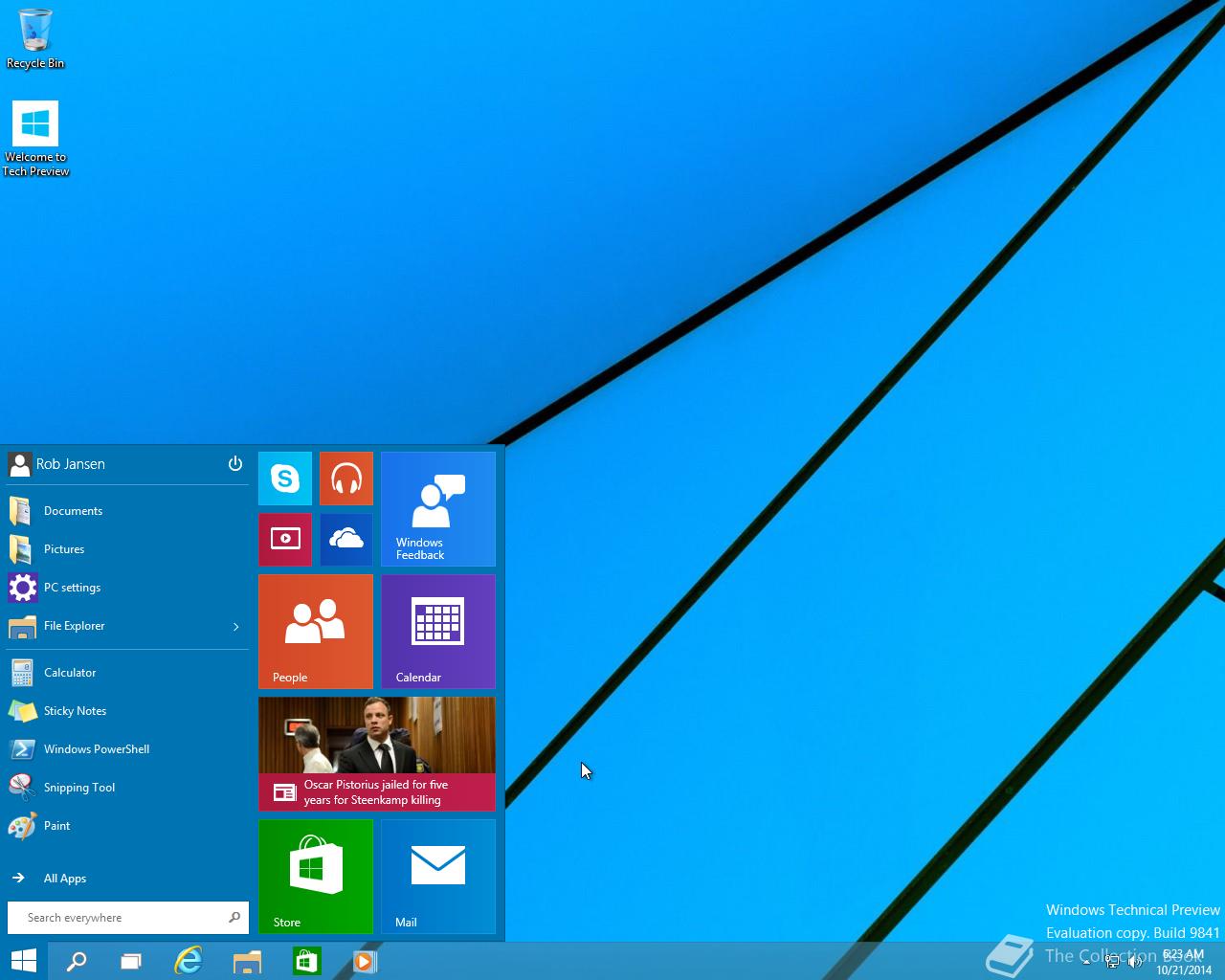Open the Calendar tile
The height and width of the screenshot is (980, 1225).
pyautogui.click(x=438, y=632)
